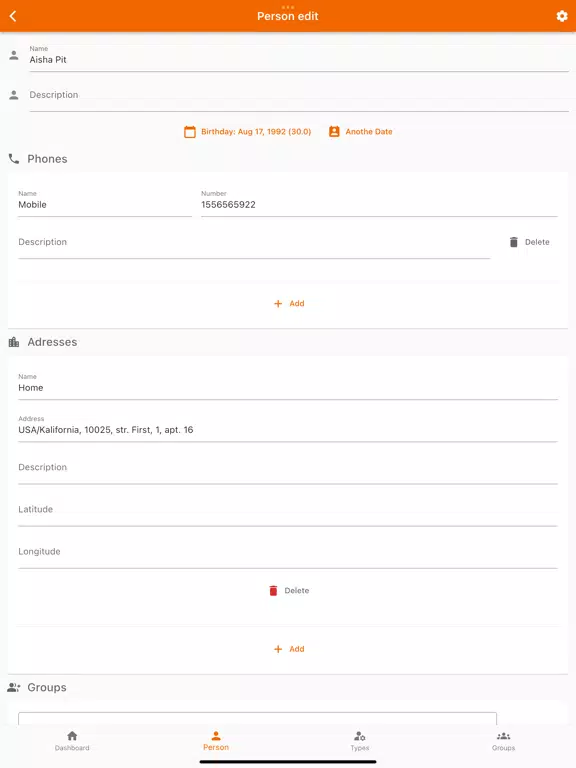Switch to the Person tab
The width and height of the screenshot is (576, 768).
(x=216, y=741)
